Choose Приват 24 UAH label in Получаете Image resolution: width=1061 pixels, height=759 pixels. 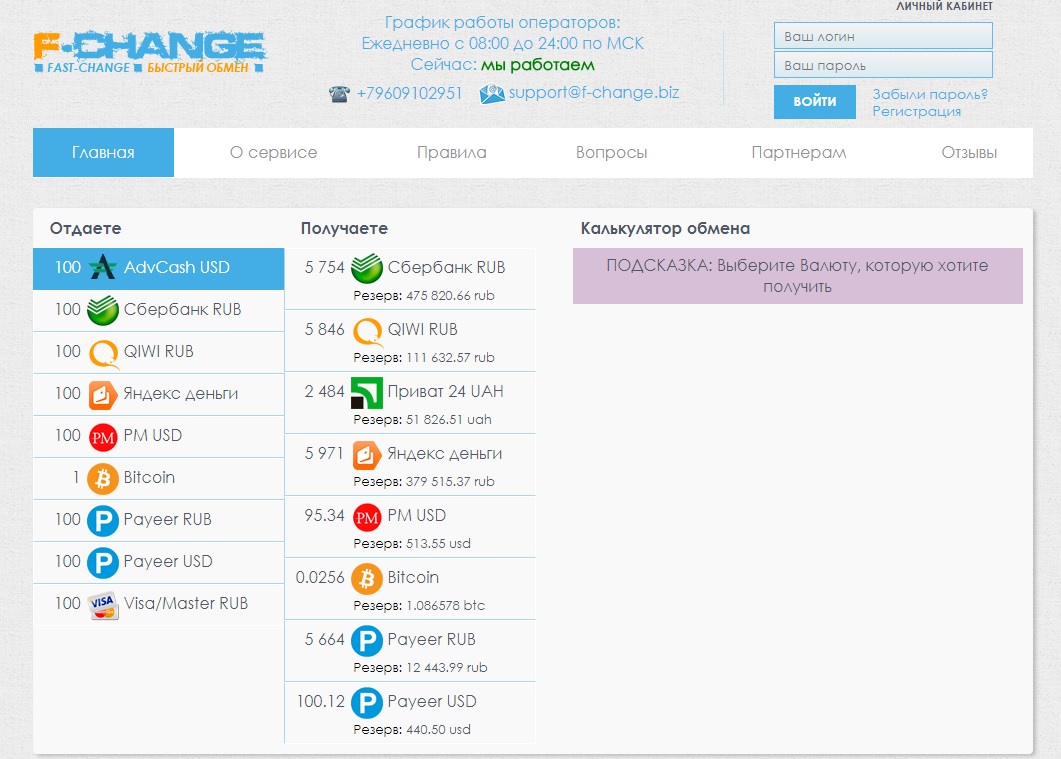click(x=445, y=392)
